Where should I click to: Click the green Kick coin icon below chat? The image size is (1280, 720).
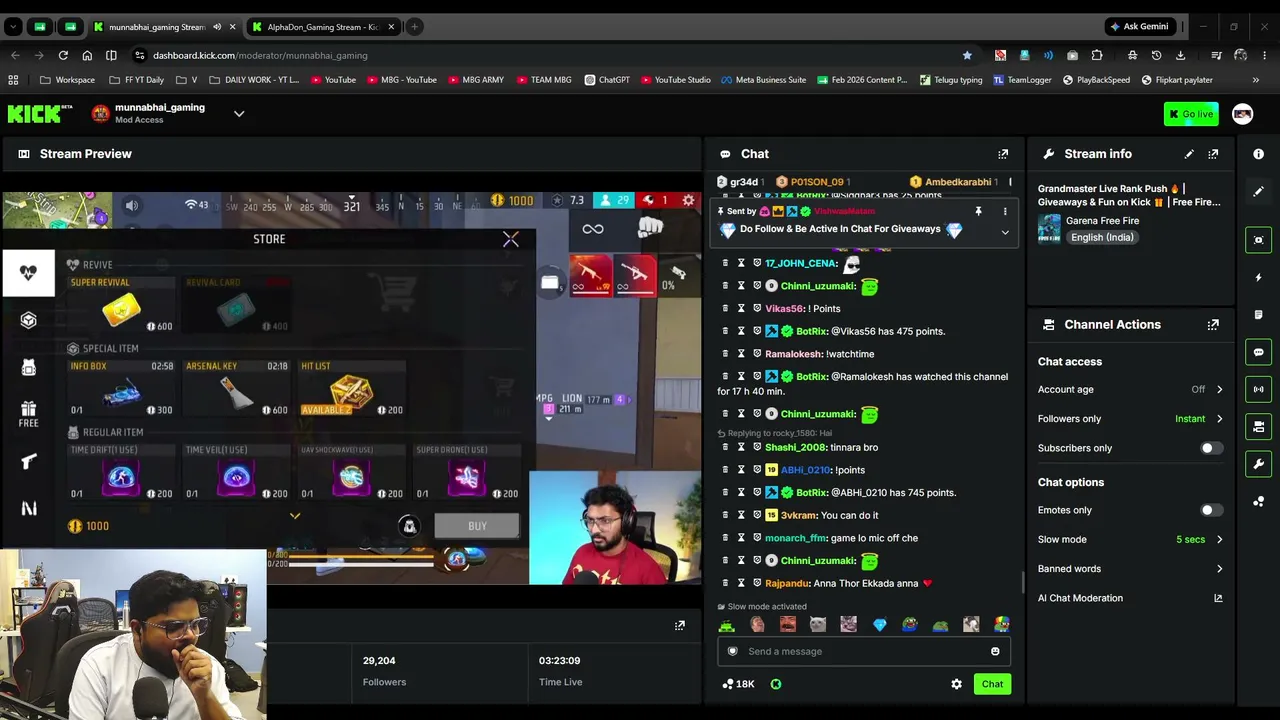(x=776, y=684)
